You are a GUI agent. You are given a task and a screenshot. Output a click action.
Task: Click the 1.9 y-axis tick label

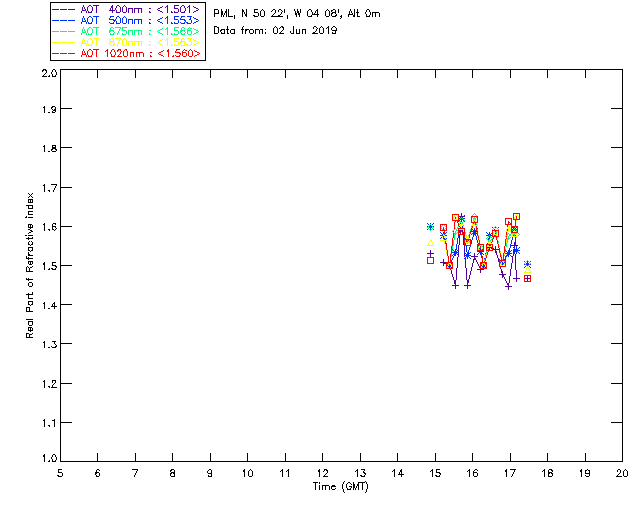[49, 109]
